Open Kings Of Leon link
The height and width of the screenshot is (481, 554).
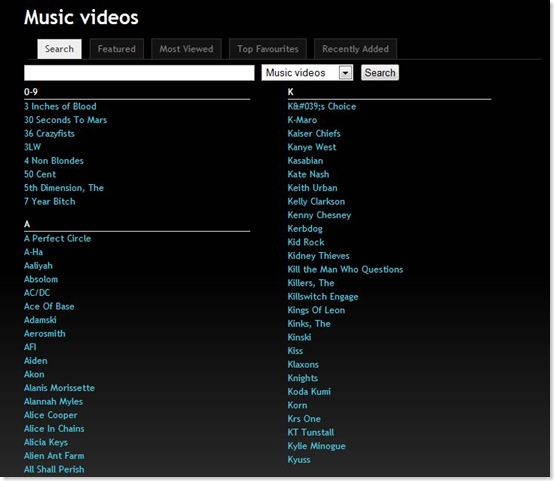pyautogui.click(x=316, y=310)
